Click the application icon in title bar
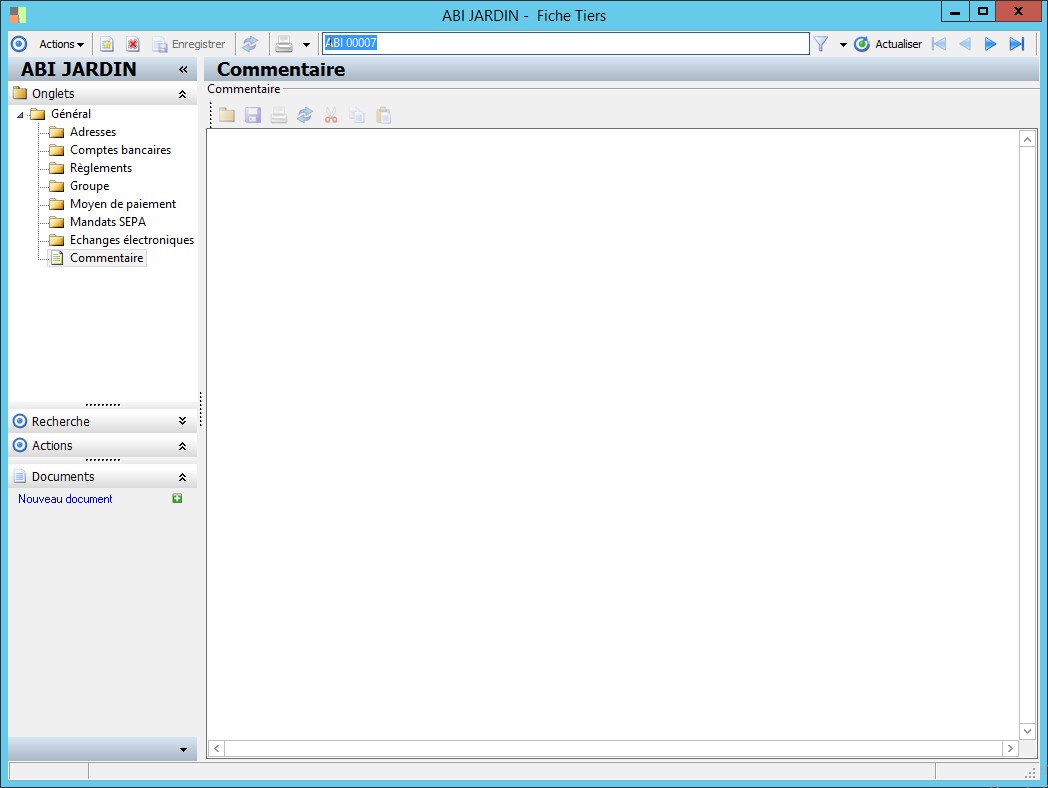Screen dimensions: 1048x788 pyautogui.click(x=18, y=15)
